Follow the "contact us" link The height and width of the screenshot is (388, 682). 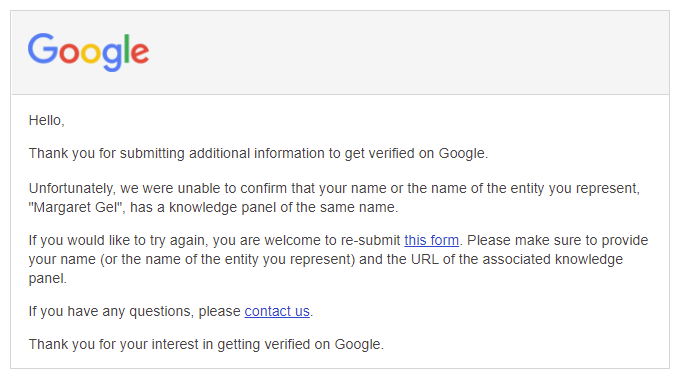[x=277, y=311]
